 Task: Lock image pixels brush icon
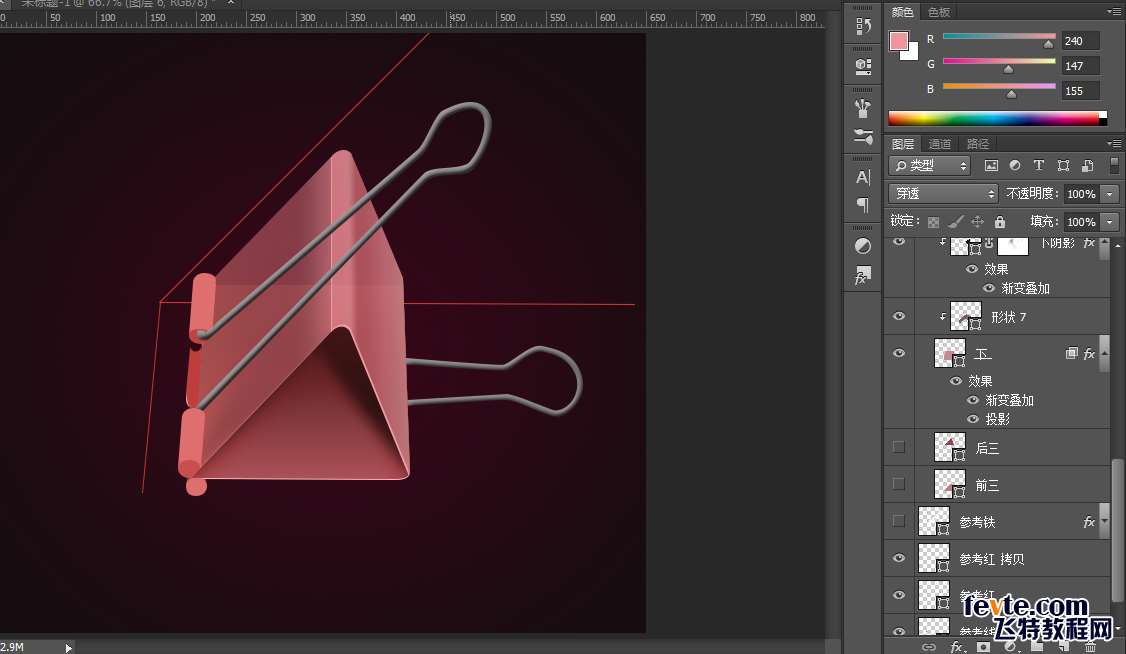(x=955, y=222)
